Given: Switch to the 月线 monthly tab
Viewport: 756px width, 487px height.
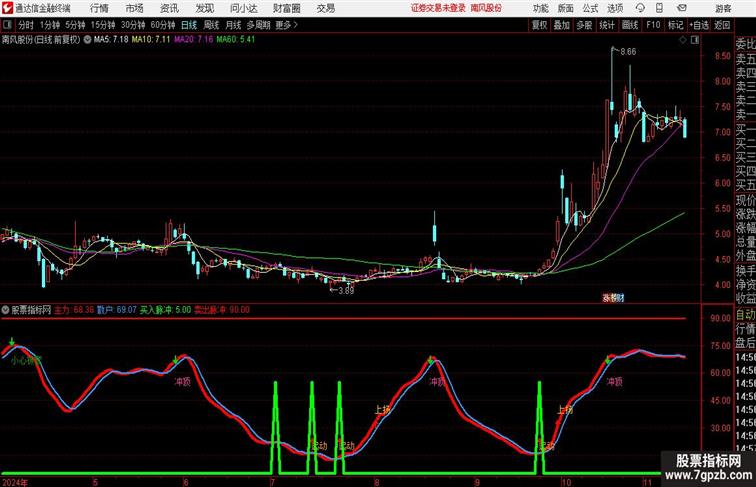Looking at the screenshot, I should tap(233, 25).
